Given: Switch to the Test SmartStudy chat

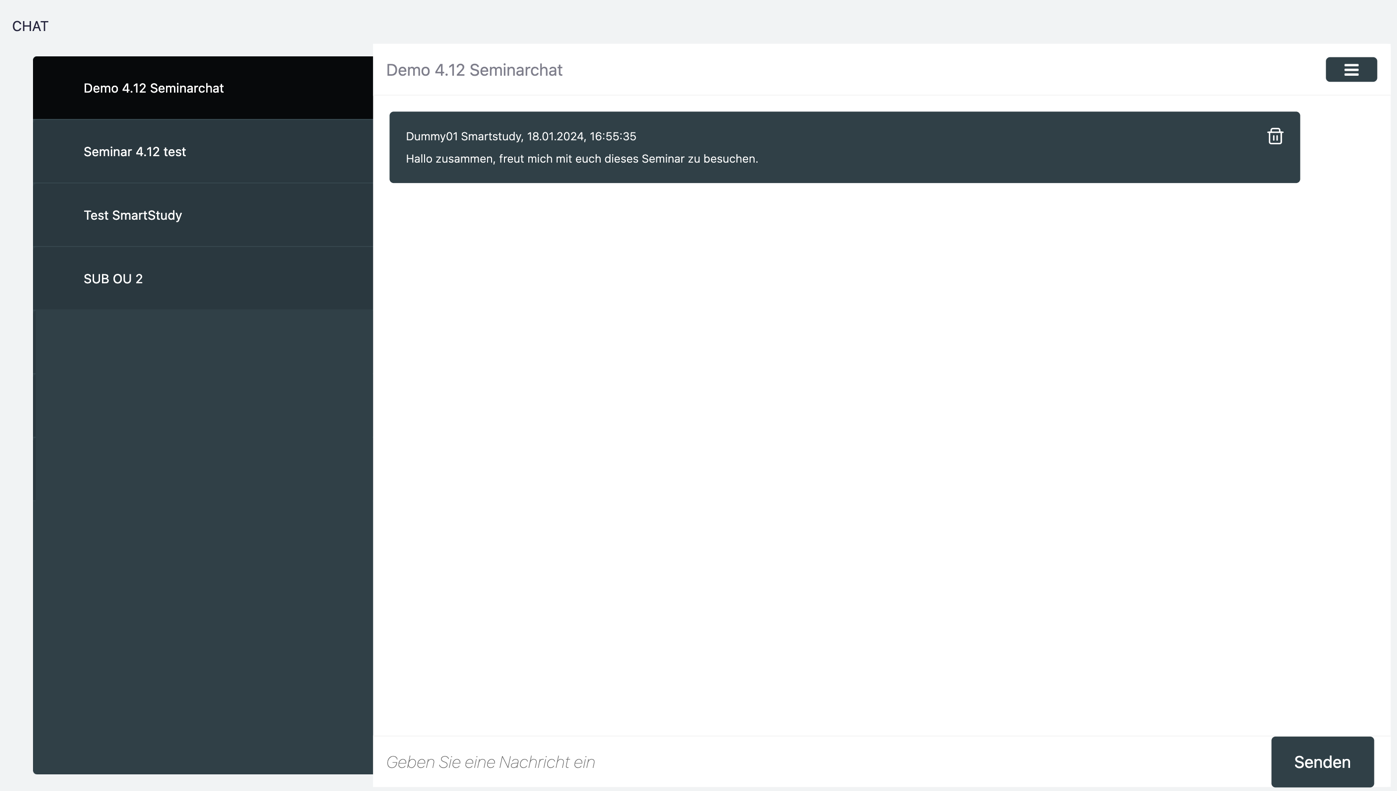Looking at the screenshot, I should [x=132, y=215].
